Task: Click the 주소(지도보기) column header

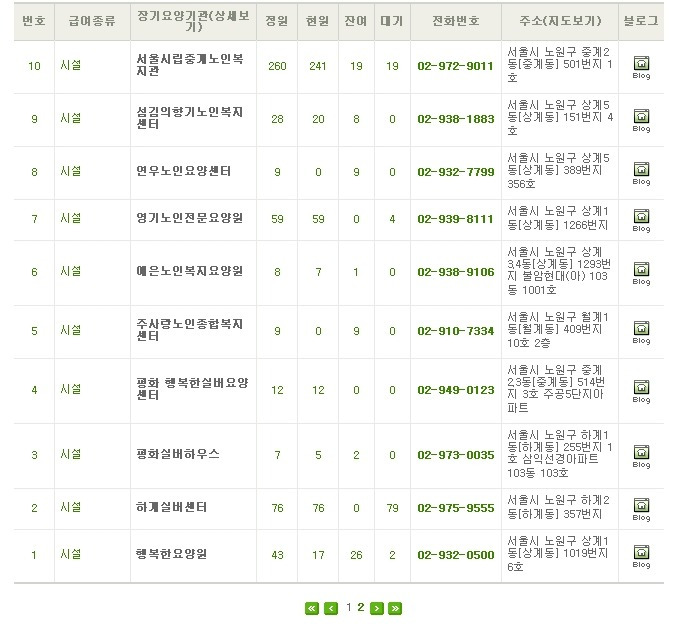Action: click(x=560, y=20)
